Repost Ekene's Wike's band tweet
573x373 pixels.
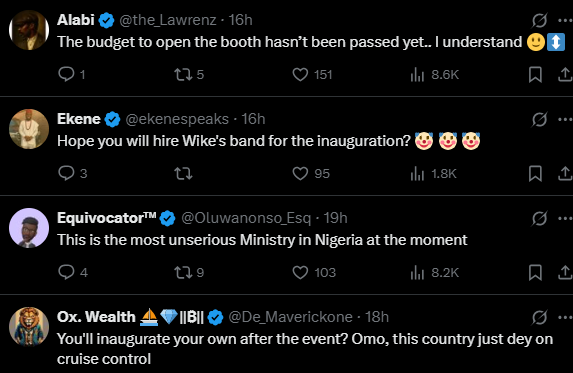pyautogui.click(x=183, y=174)
